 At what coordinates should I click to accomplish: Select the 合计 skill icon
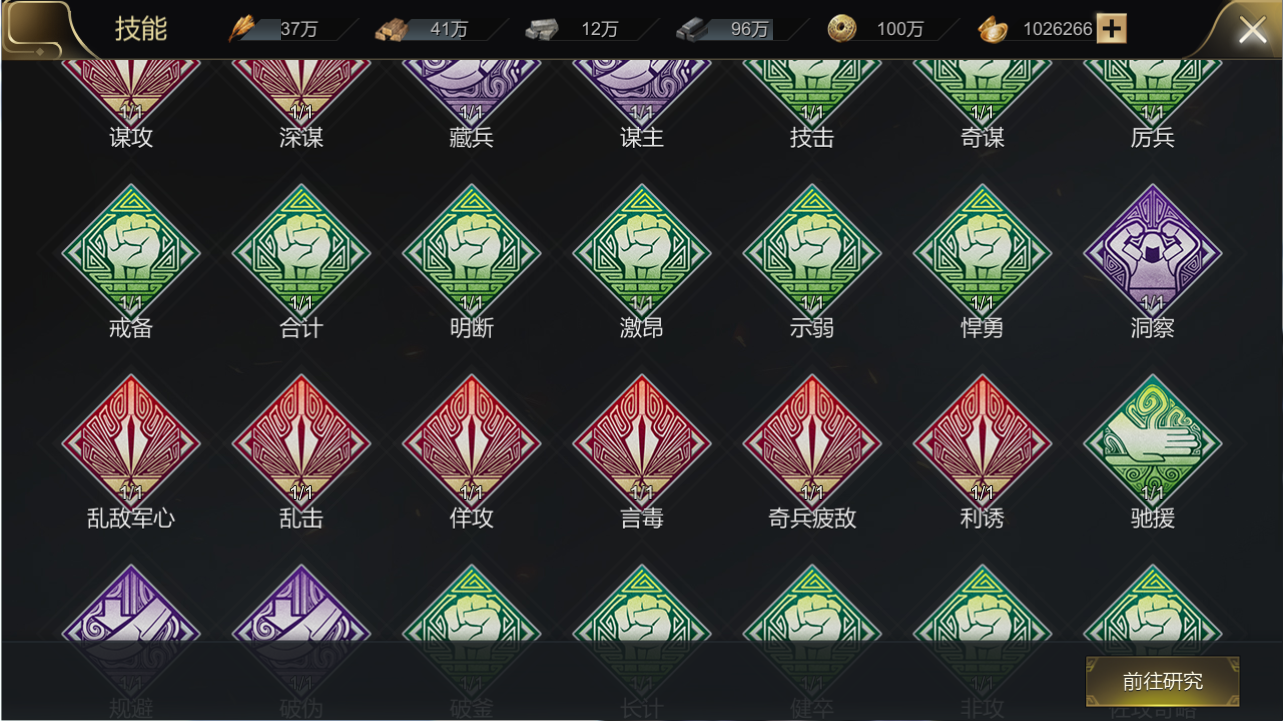click(x=301, y=252)
